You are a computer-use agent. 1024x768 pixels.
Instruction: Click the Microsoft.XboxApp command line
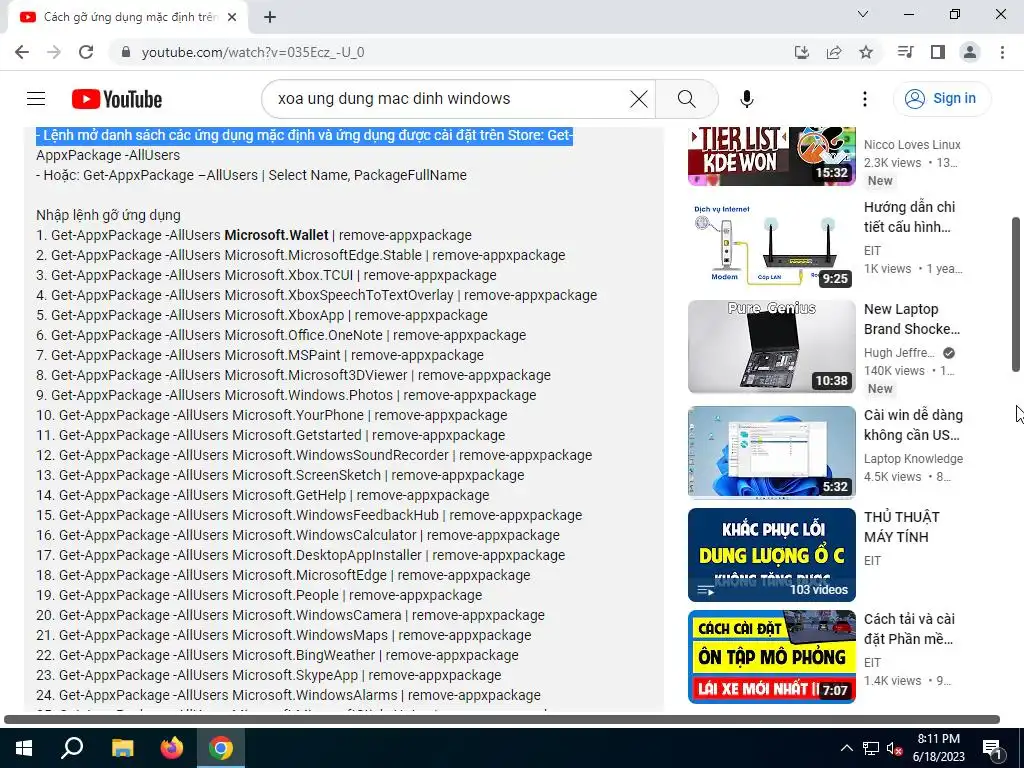click(x=262, y=315)
